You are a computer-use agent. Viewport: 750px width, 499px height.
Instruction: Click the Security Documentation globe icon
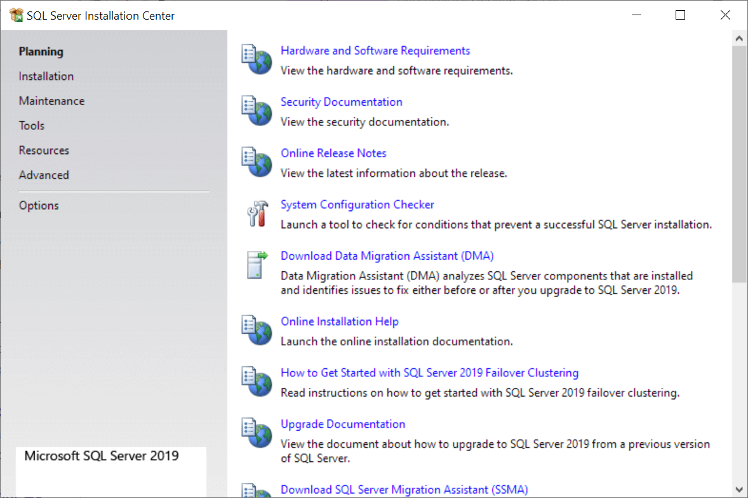tap(257, 111)
